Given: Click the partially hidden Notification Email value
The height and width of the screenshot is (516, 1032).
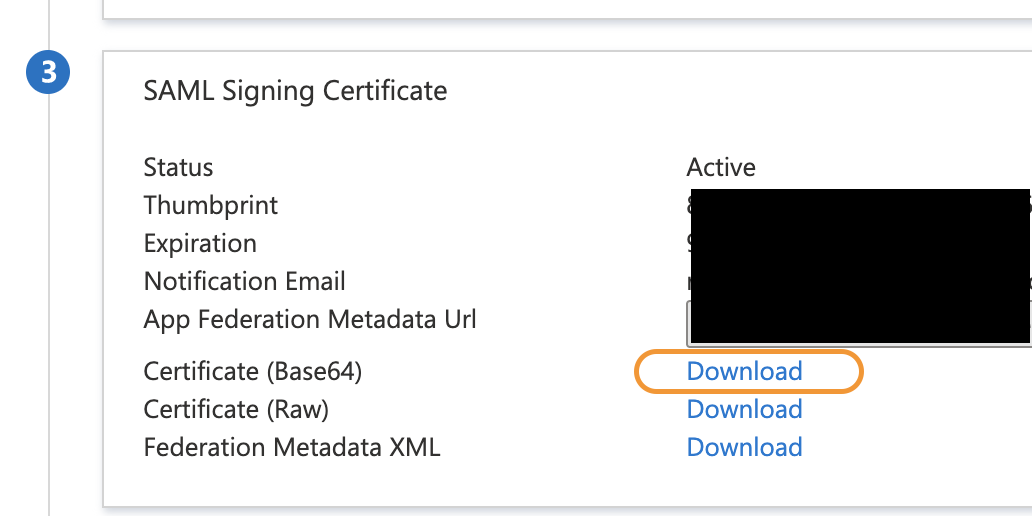Looking at the screenshot, I should click(x=688, y=282).
